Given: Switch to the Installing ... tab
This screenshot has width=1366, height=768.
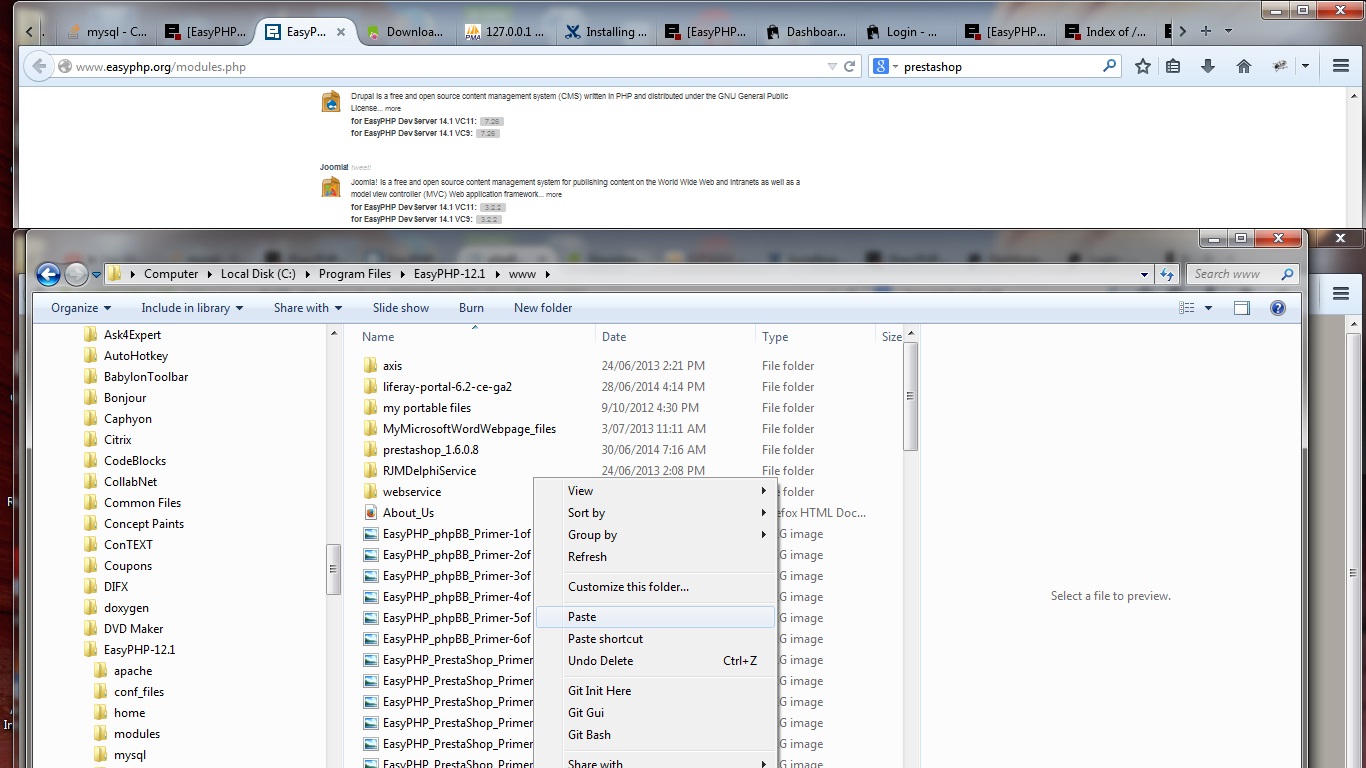Looking at the screenshot, I should 605,32.
